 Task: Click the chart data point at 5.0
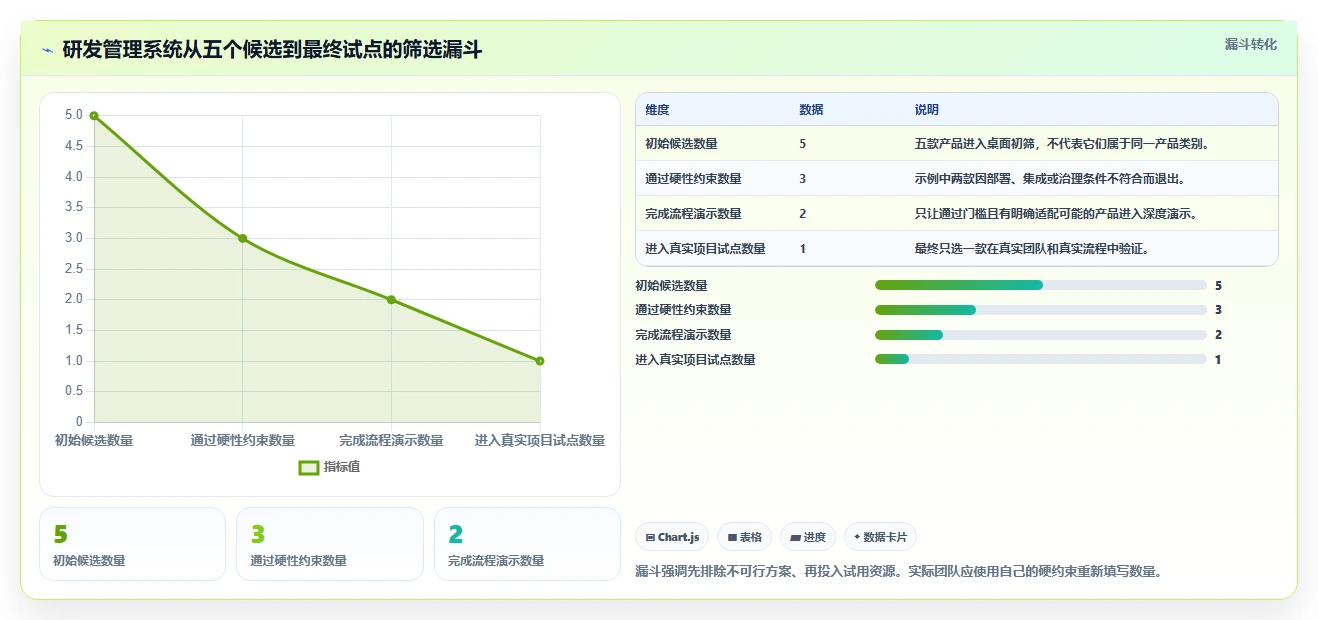point(94,116)
